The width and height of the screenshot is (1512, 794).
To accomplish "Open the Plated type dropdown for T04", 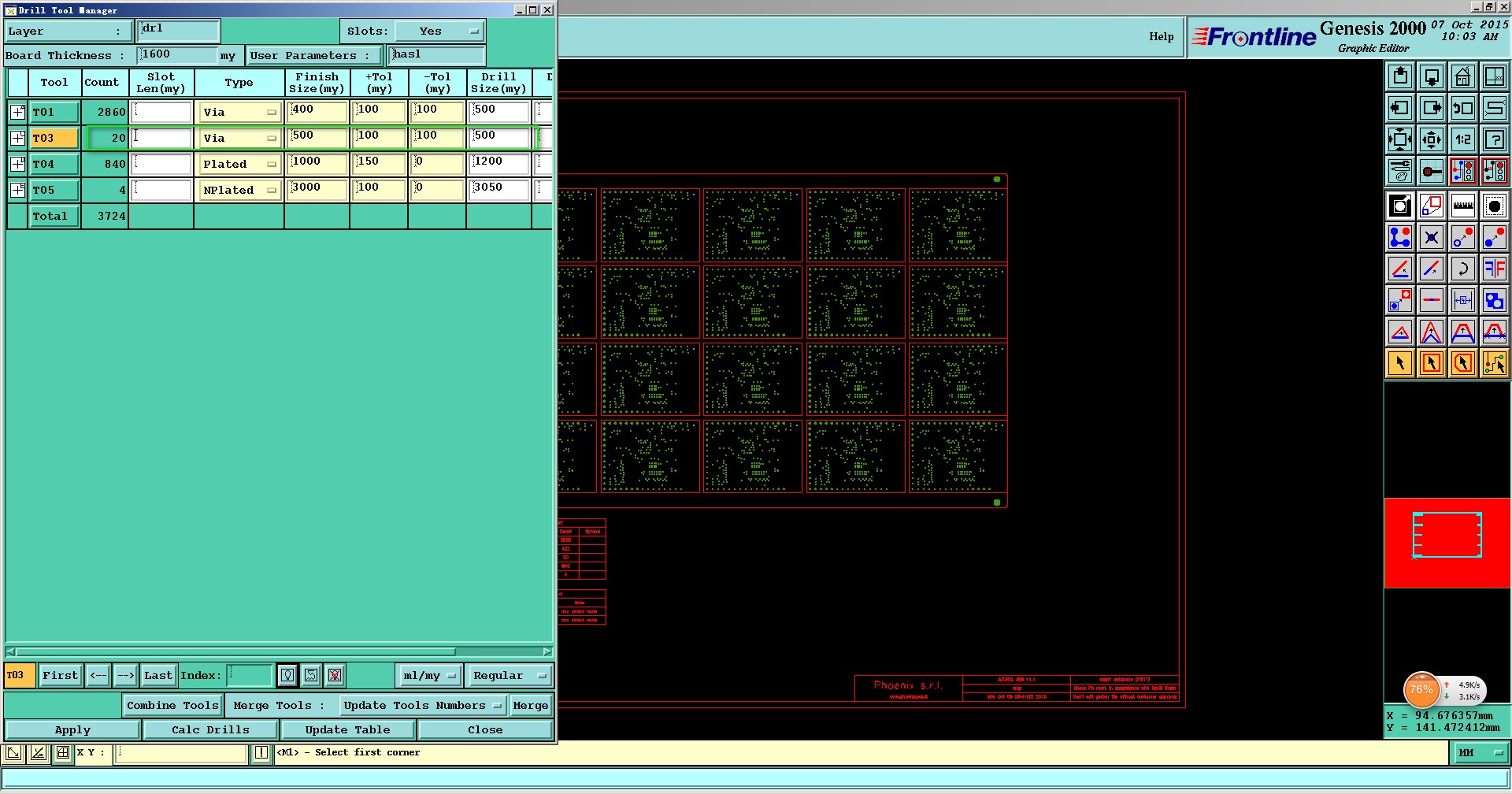I will click(x=240, y=164).
